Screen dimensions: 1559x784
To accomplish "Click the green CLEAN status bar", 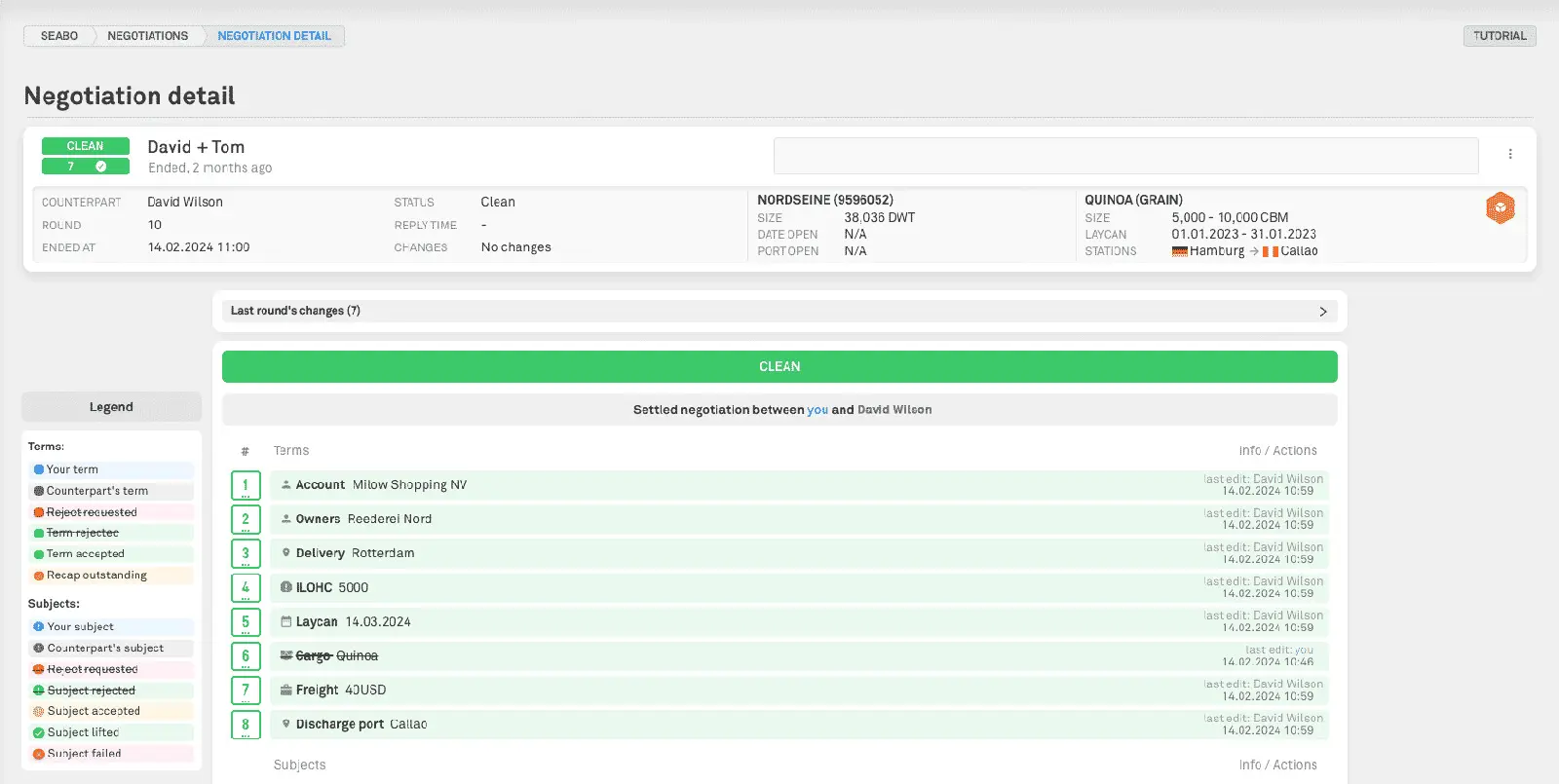I will [x=779, y=367].
